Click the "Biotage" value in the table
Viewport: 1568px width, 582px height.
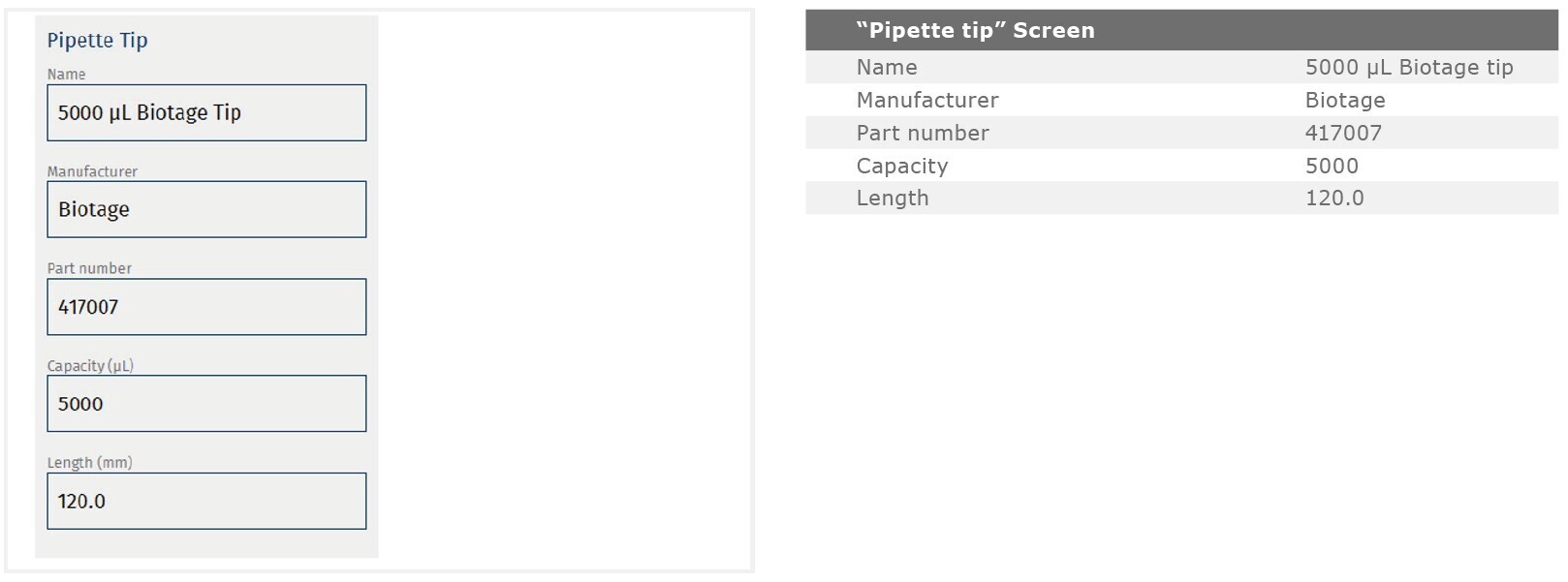coord(1344,100)
